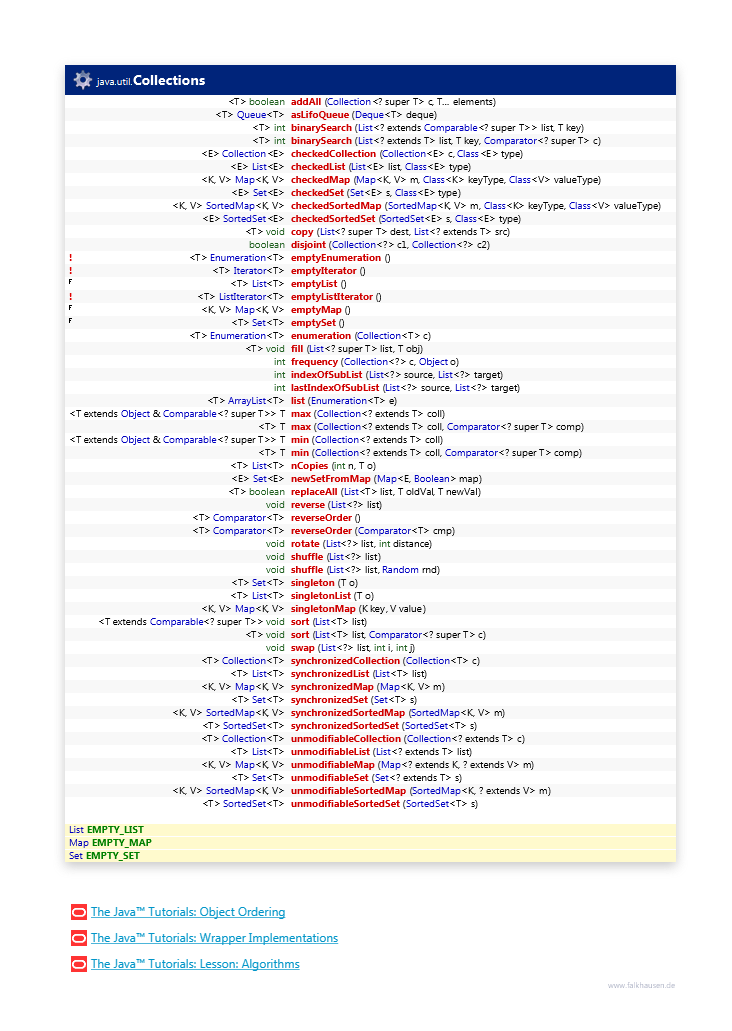The image size is (732, 1031).
Task: Click the Deque parameter type in asLifoQueue
Action: coord(370,114)
